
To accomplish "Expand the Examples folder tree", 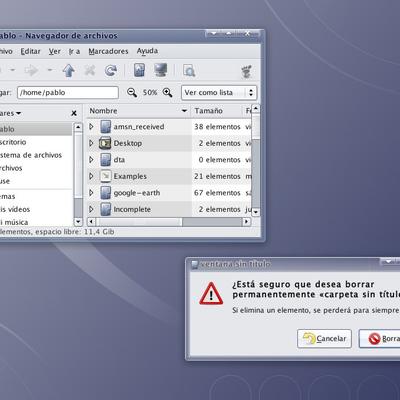I will tap(91, 176).
